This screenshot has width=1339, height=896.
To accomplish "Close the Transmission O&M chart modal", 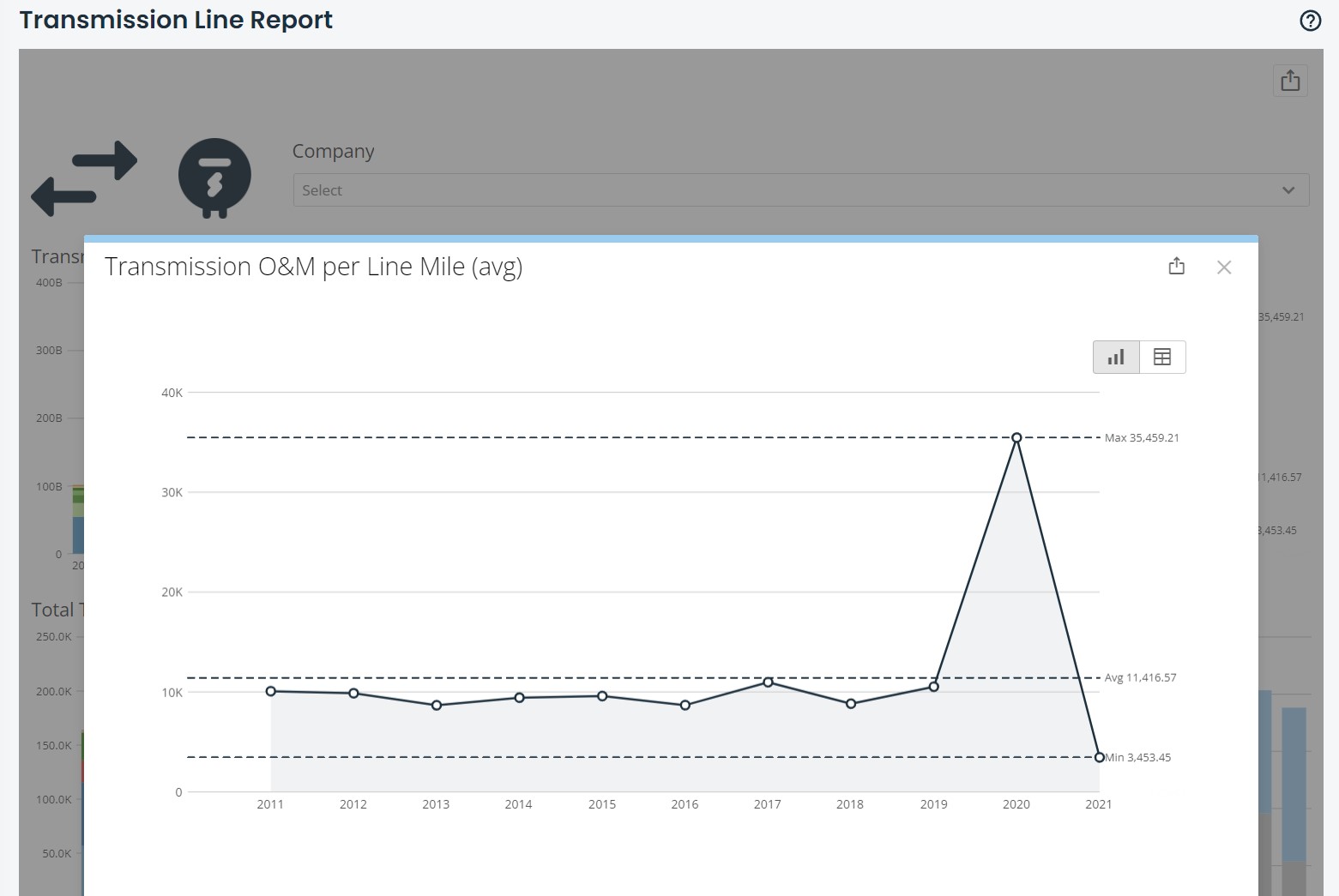I will [x=1224, y=268].
